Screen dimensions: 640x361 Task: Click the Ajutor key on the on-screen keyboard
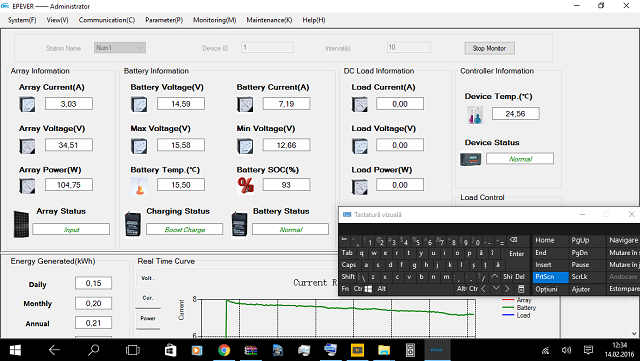point(587,289)
